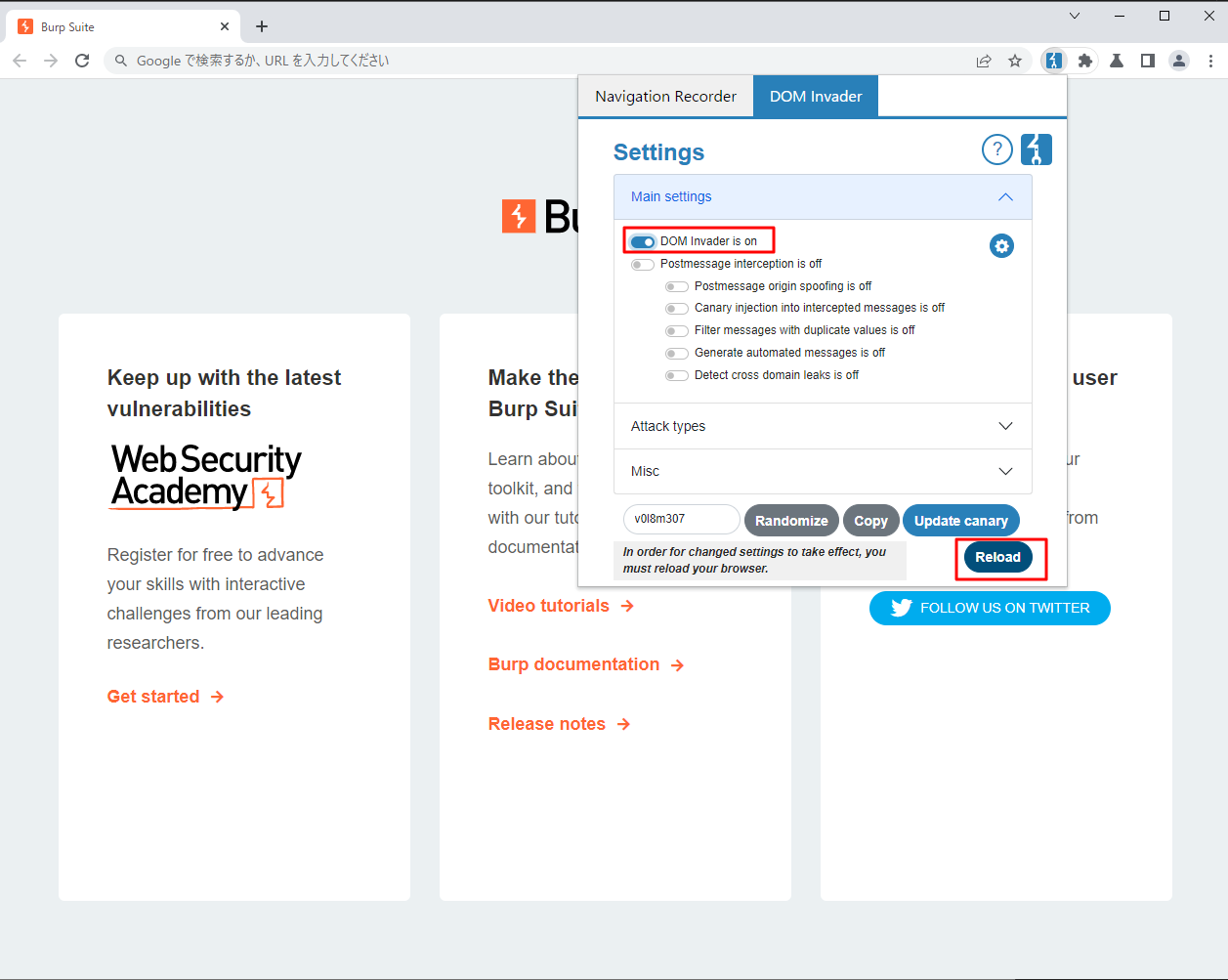
Task: Click the Follow us on Twitter button
Action: [990, 608]
